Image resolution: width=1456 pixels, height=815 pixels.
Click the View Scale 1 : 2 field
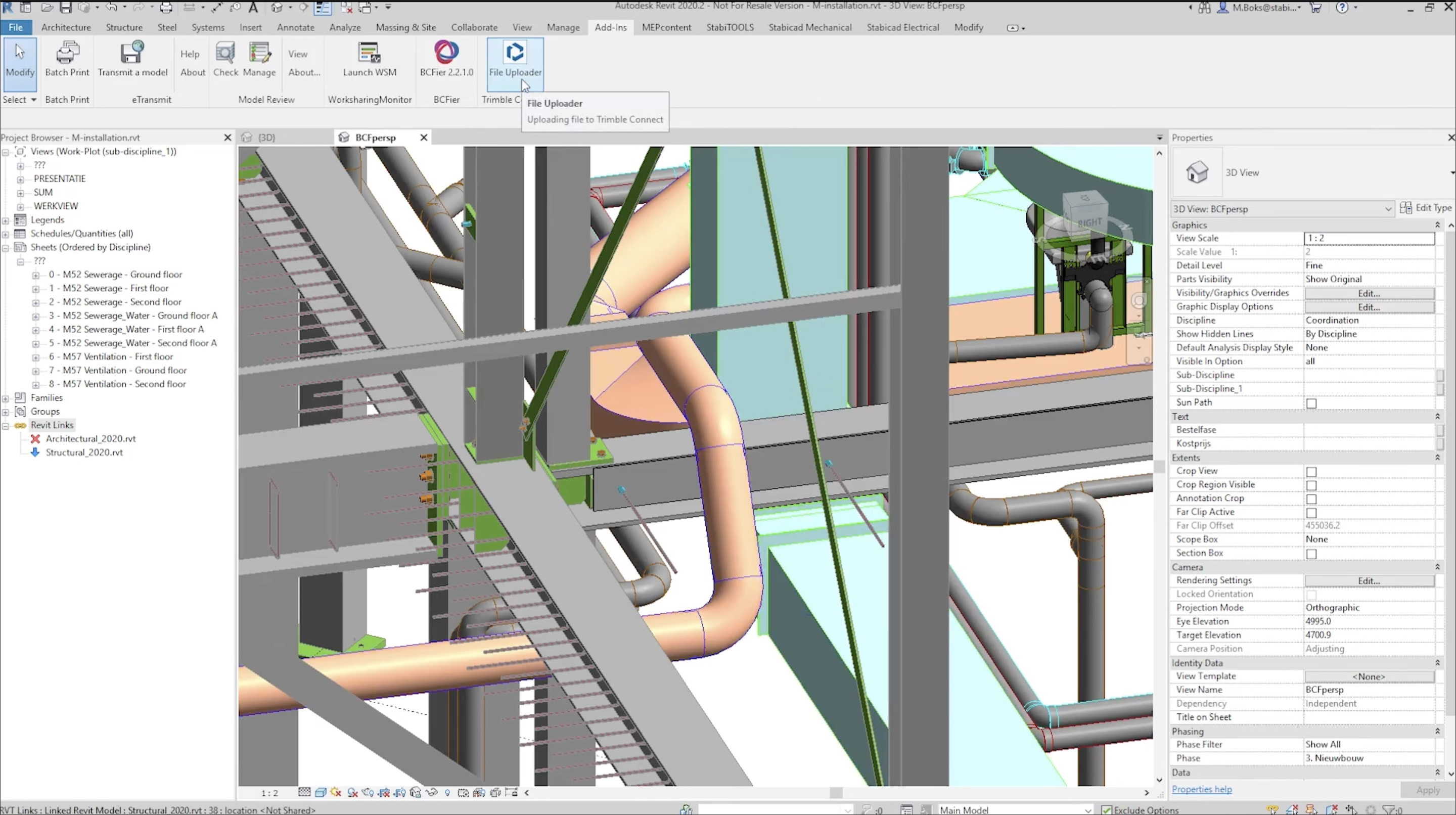(1369, 238)
